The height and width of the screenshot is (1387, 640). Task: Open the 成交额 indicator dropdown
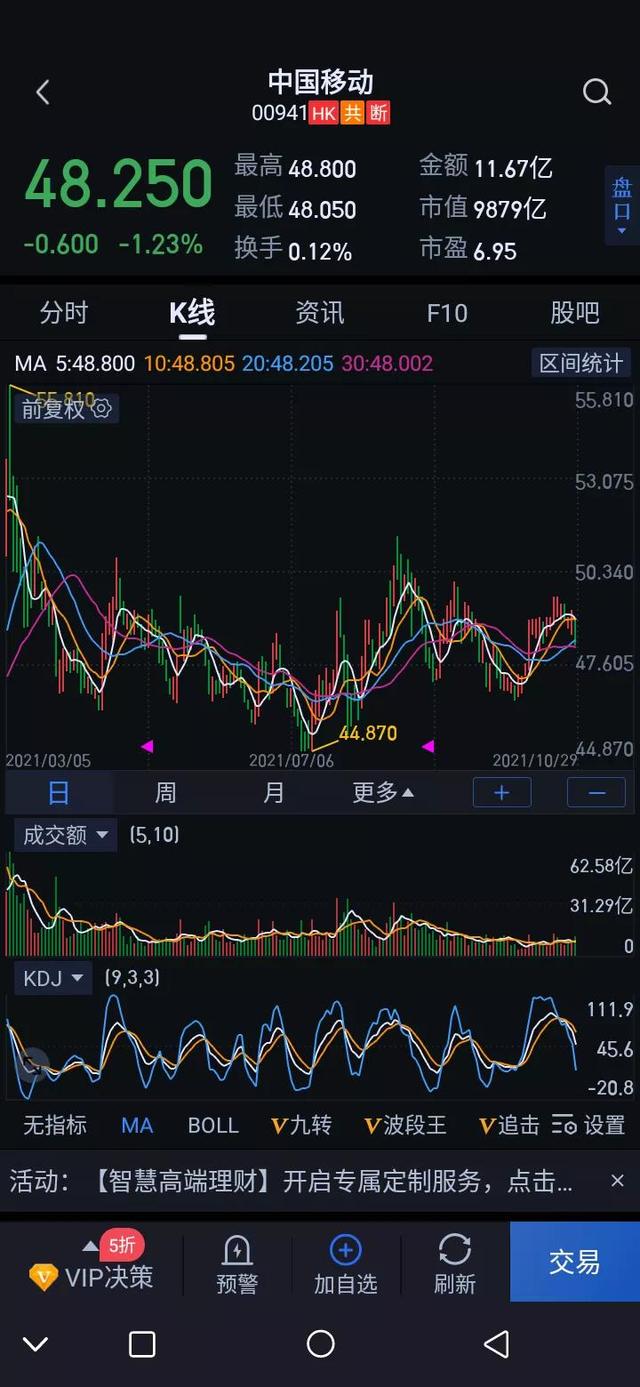click(66, 835)
